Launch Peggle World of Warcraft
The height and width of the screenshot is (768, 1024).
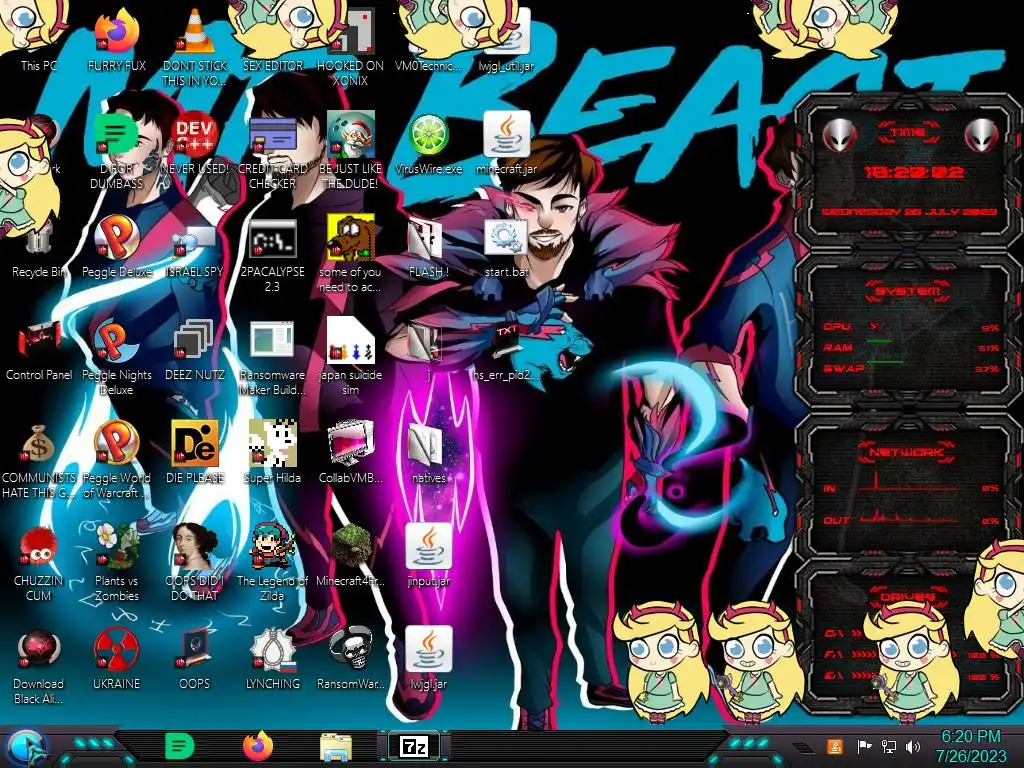[116, 460]
